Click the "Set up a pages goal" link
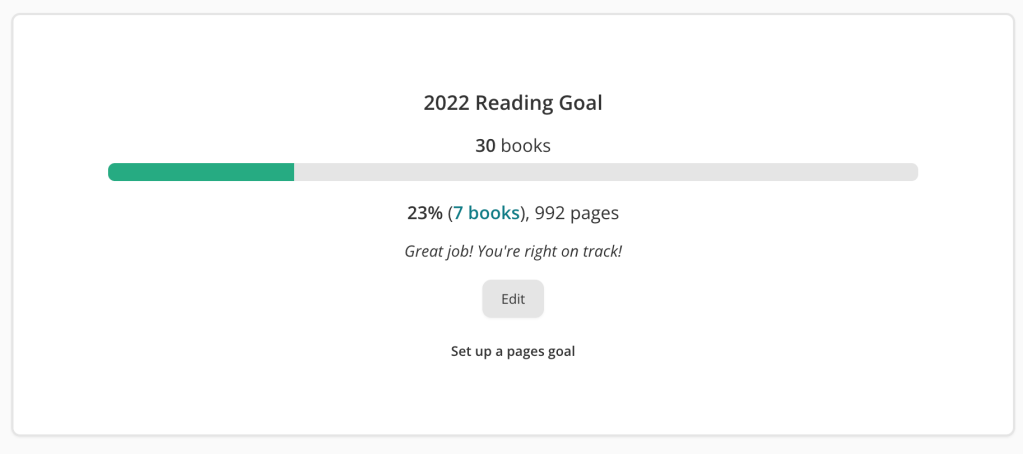The image size is (1023, 454). 513,352
